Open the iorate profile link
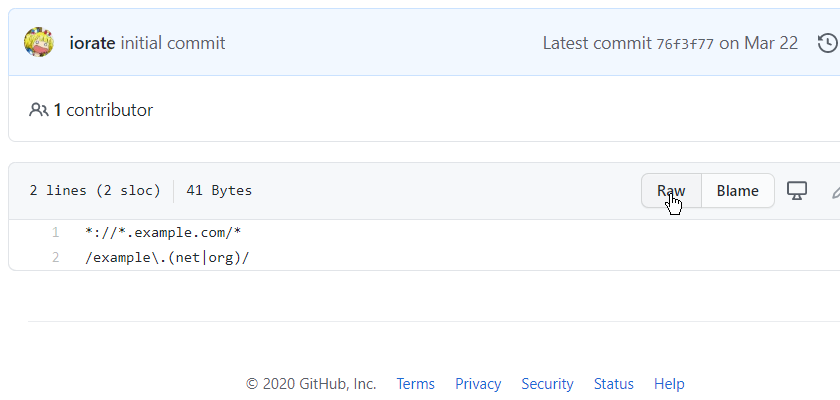 point(93,43)
